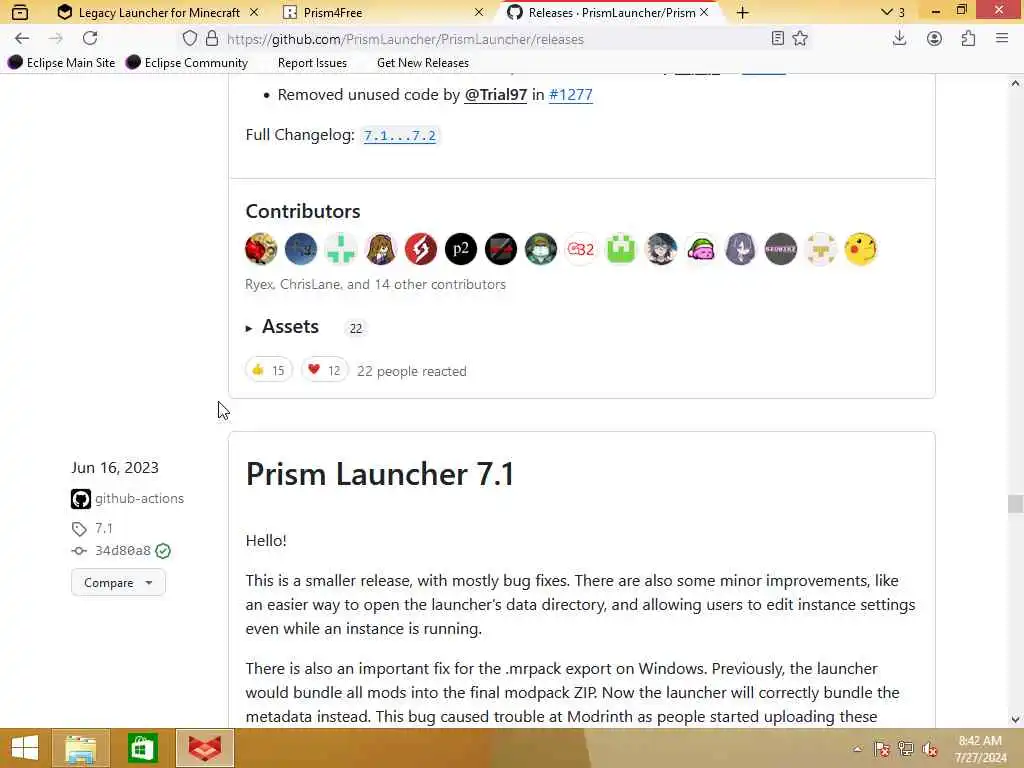Toggle the thumbs up reaction 15

coord(268,370)
